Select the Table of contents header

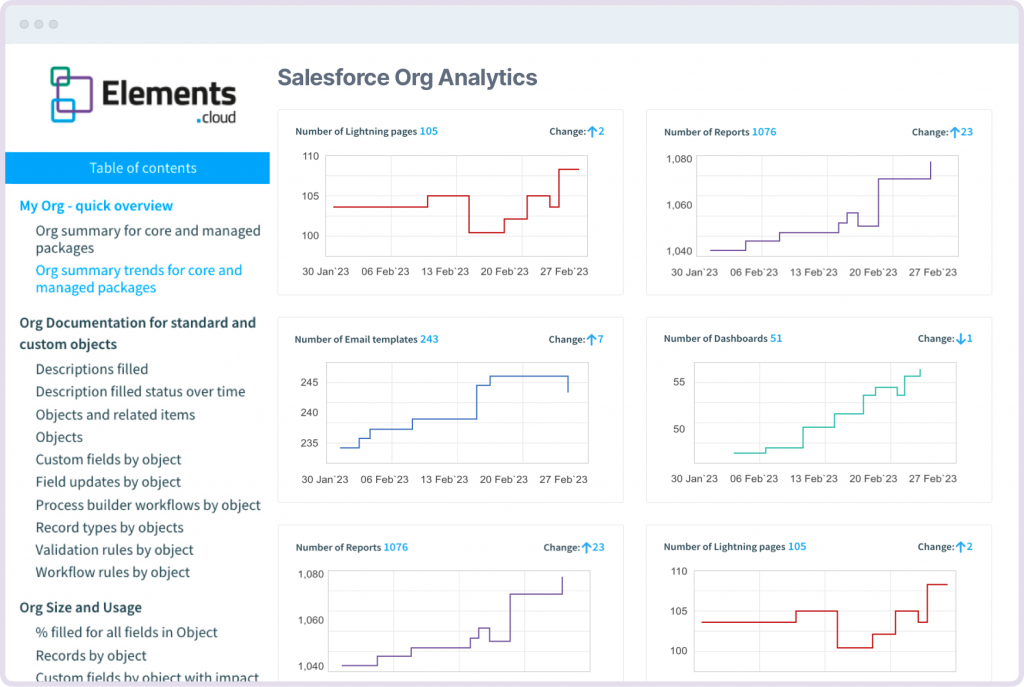click(142, 168)
